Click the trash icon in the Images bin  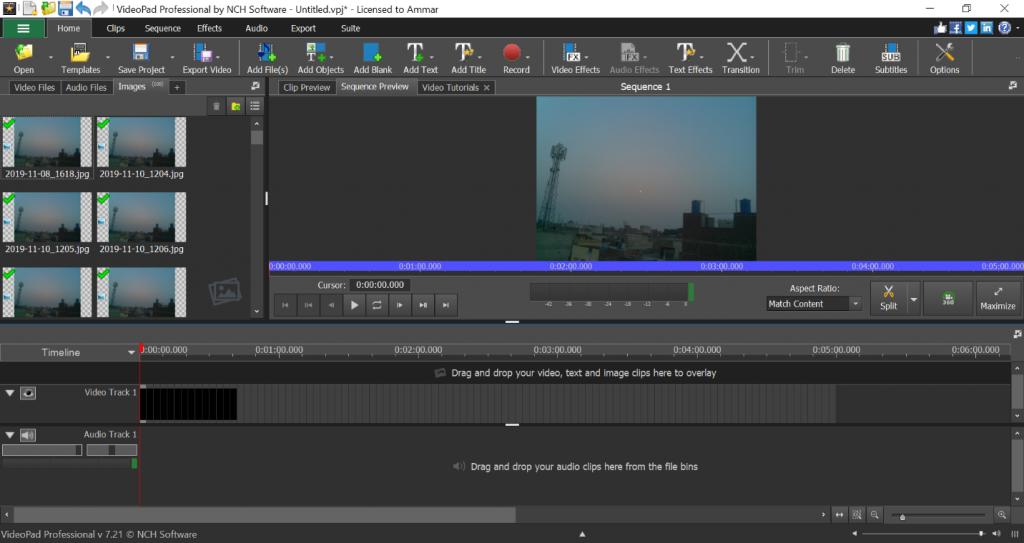(x=217, y=106)
